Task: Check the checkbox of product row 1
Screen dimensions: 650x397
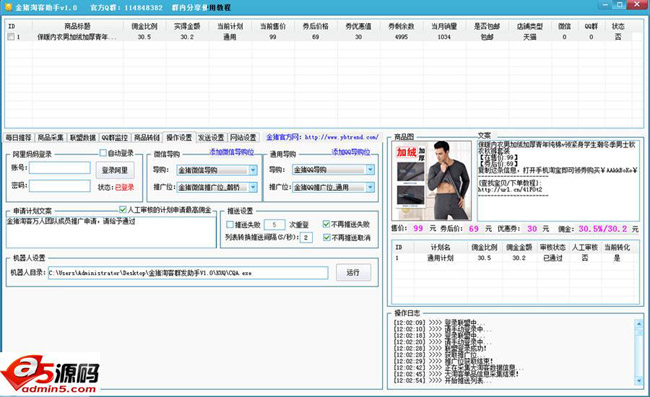Action: click(x=11, y=37)
